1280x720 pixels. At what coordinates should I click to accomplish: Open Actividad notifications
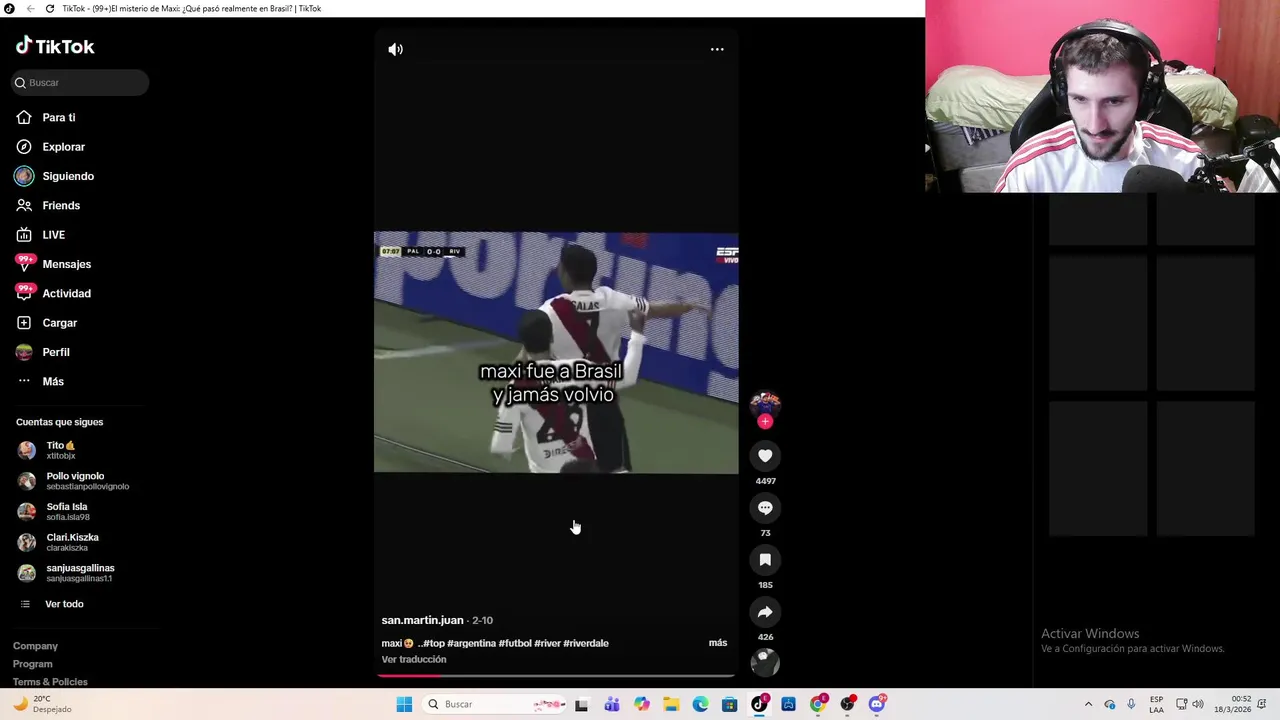tap(66, 294)
